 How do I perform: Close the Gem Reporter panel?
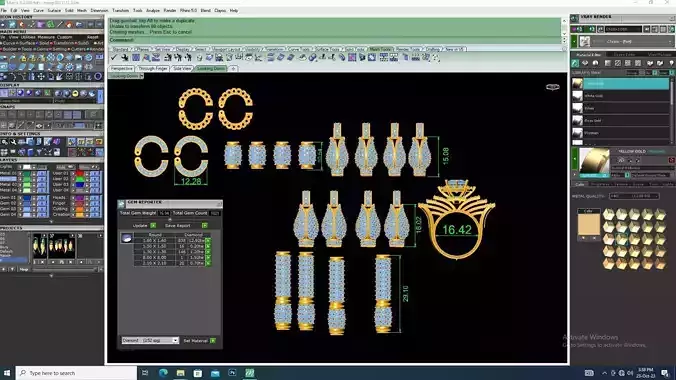point(219,203)
